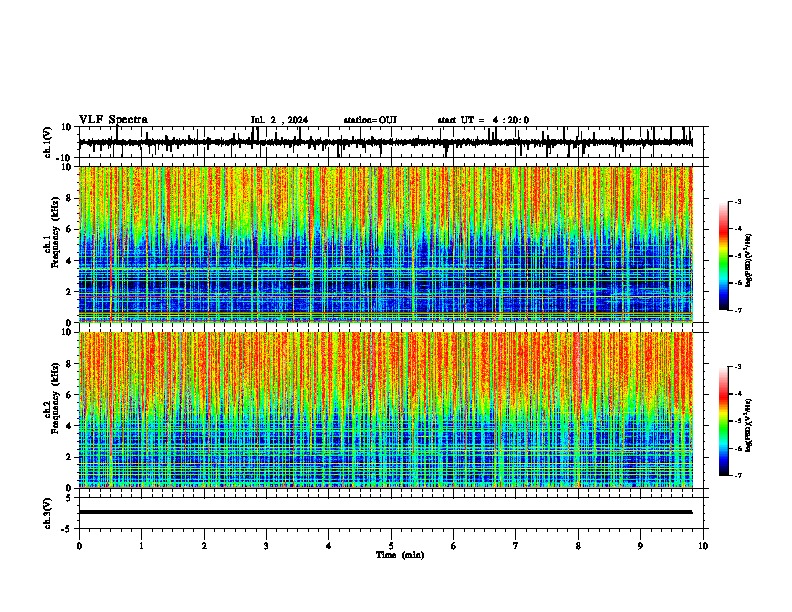Click the ch.2 PSD color bar
The image size is (792, 612).
(724, 421)
